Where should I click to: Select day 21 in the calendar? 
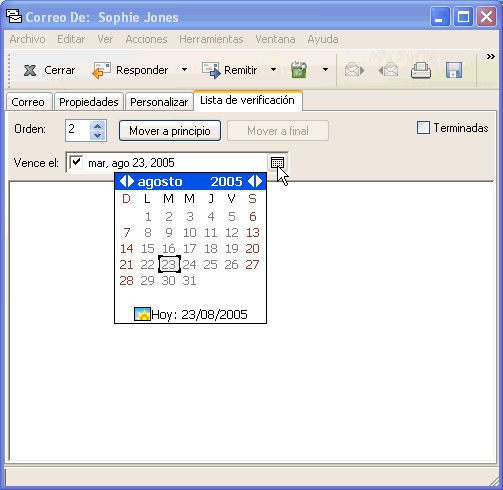[x=126, y=265]
